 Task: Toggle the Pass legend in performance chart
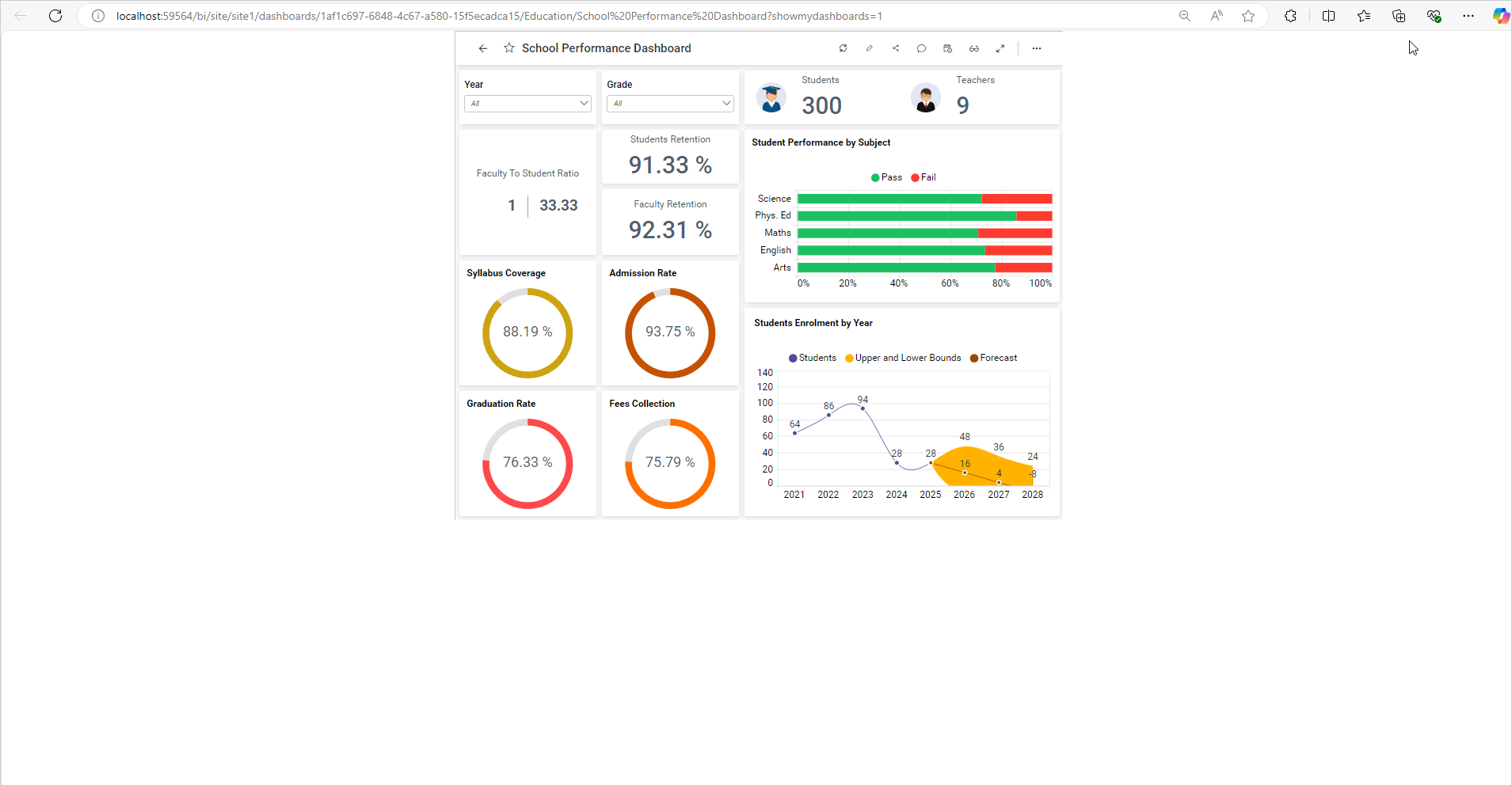click(886, 177)
